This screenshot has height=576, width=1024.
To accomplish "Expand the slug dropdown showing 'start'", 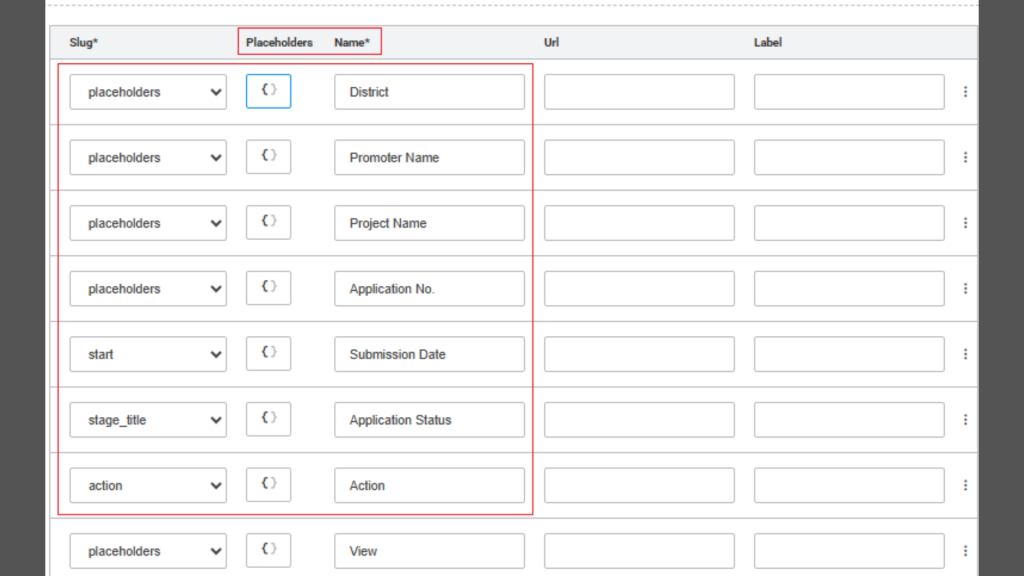I will [148, 354].
